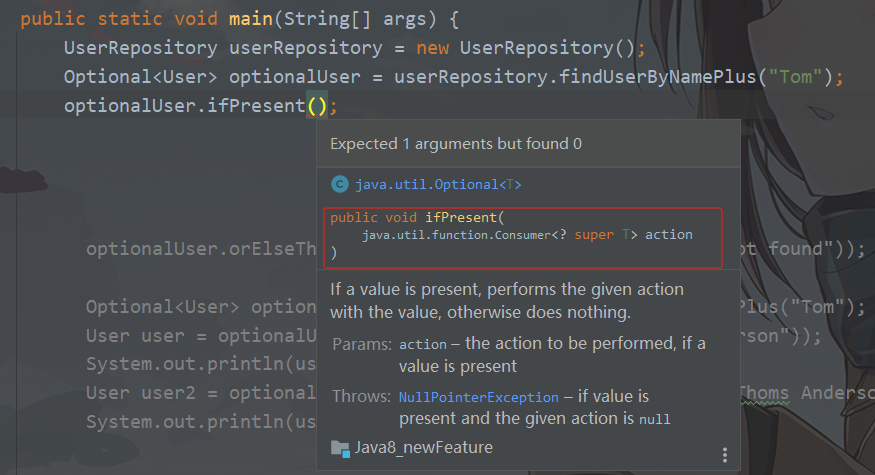This screenshot has height=475, width=875.
Task: Click the module folder icon beside Java8_newFeature
Action: 340,447
